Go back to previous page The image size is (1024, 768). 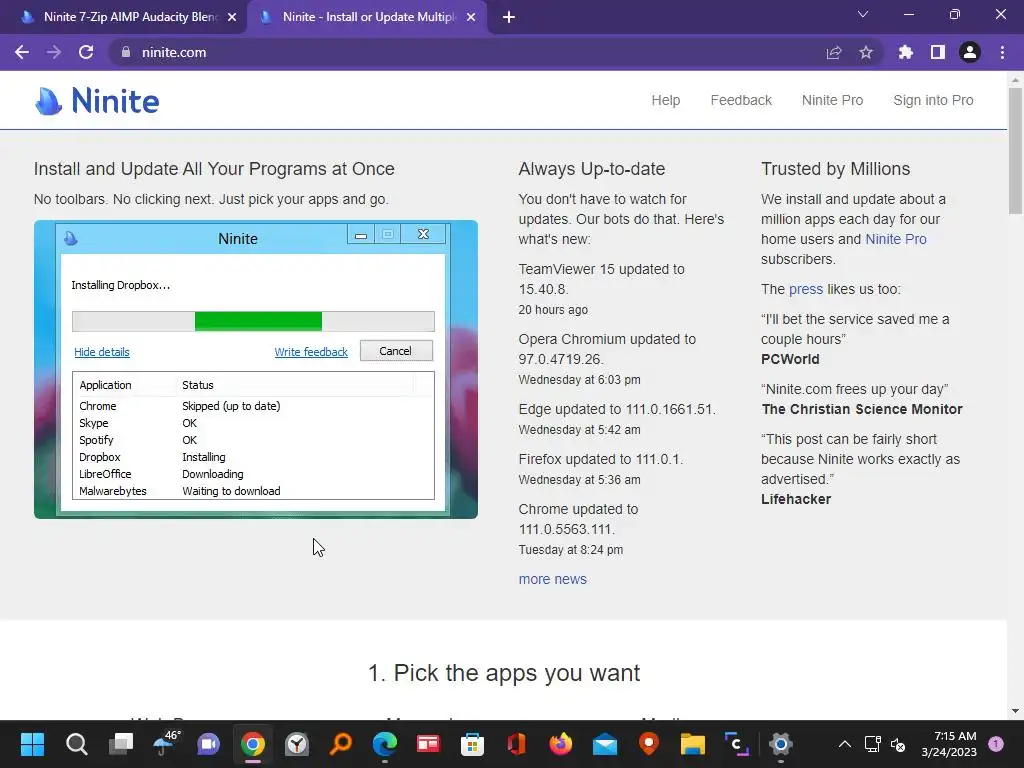click(x=22, y=52)
